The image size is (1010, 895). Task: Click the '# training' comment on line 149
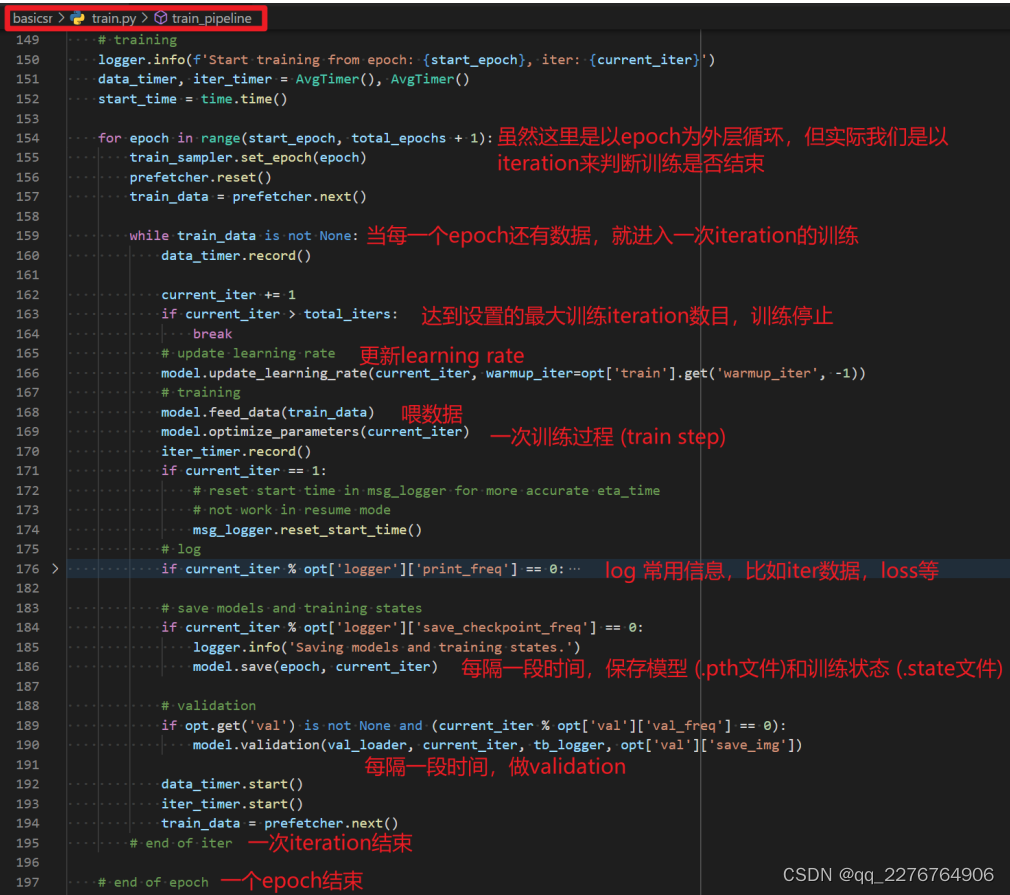137,40
